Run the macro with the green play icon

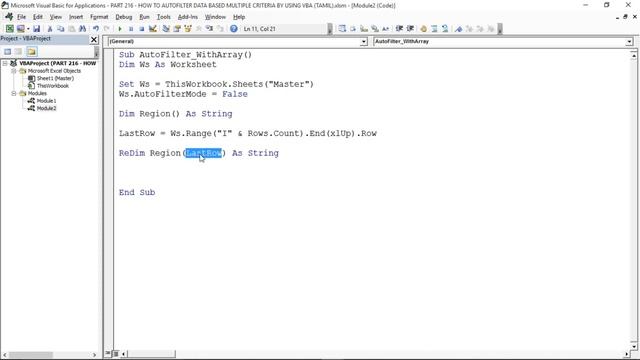point(120,29)
